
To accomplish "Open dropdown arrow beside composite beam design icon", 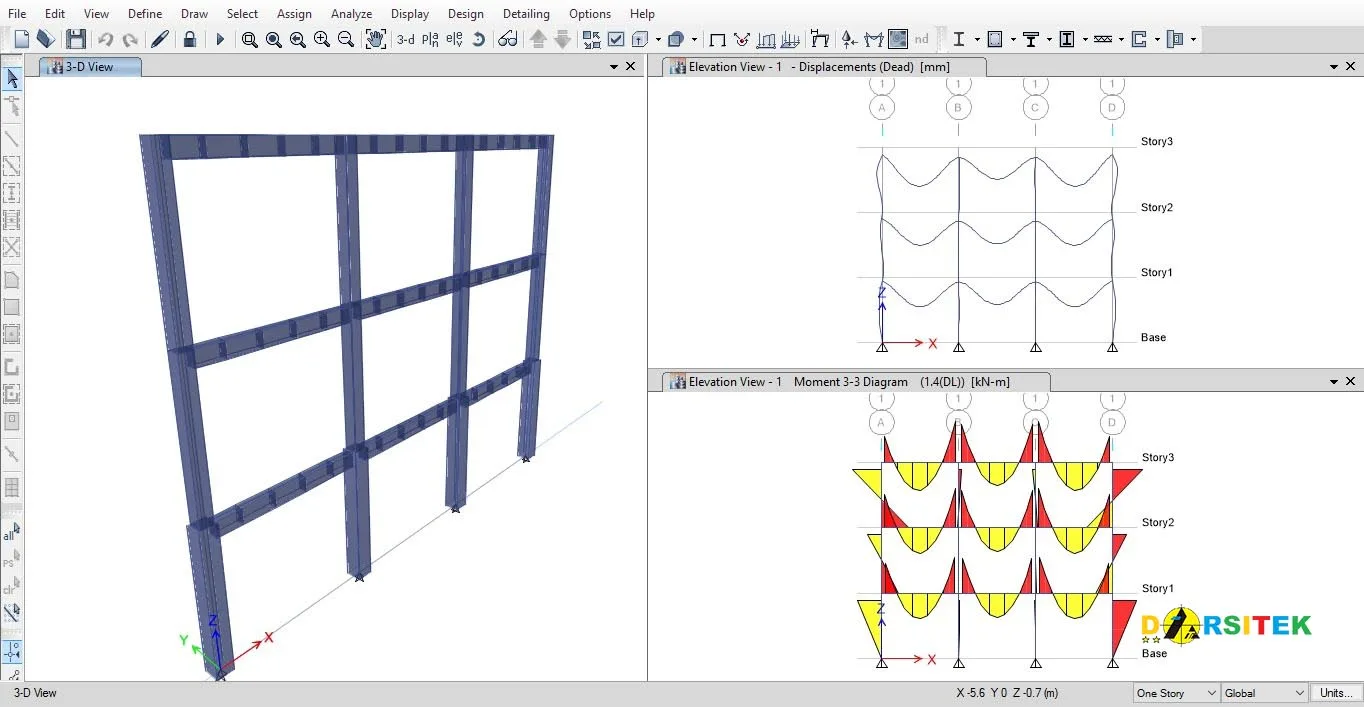I will coord(1049,39).
